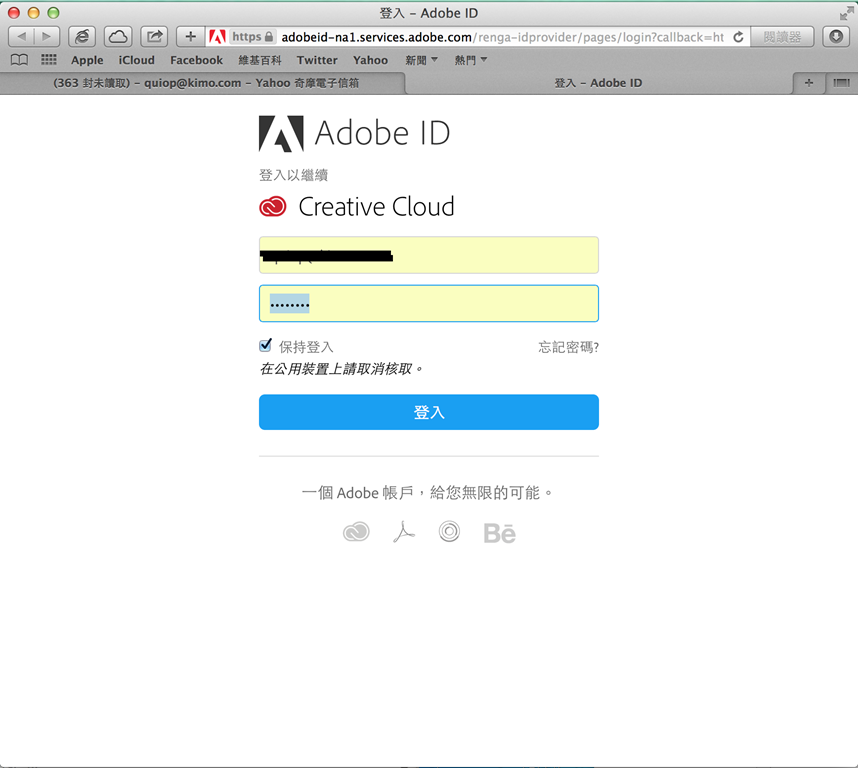Image resolution: width=858 pixels, height=768 pixels.
Task: Expand the 熱門 bookmarks folder
Action: [x=471, y=60]
